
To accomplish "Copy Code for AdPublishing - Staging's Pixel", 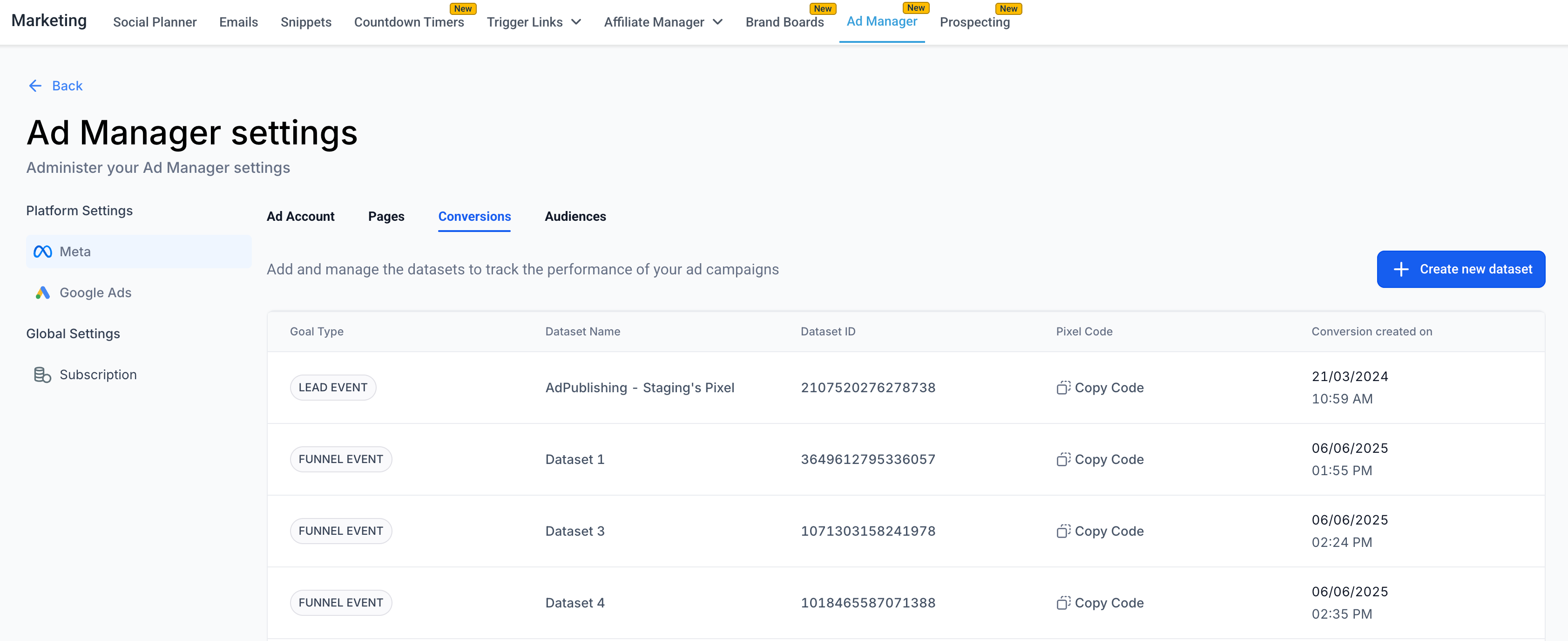I will click(x=1101, y=388).
